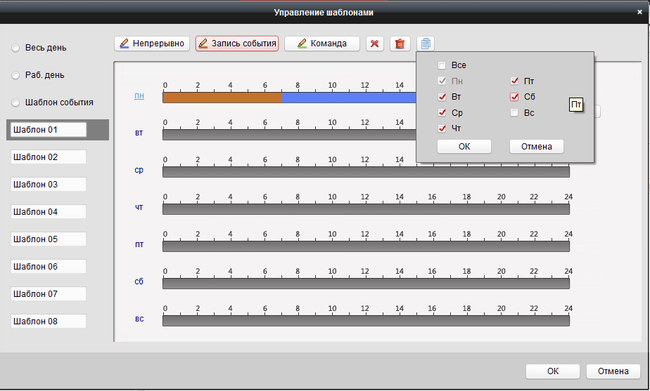The width and height of the screenshot is (650, 391).
Task: Click the orange segment on Monday timeline
Action: 222,98
